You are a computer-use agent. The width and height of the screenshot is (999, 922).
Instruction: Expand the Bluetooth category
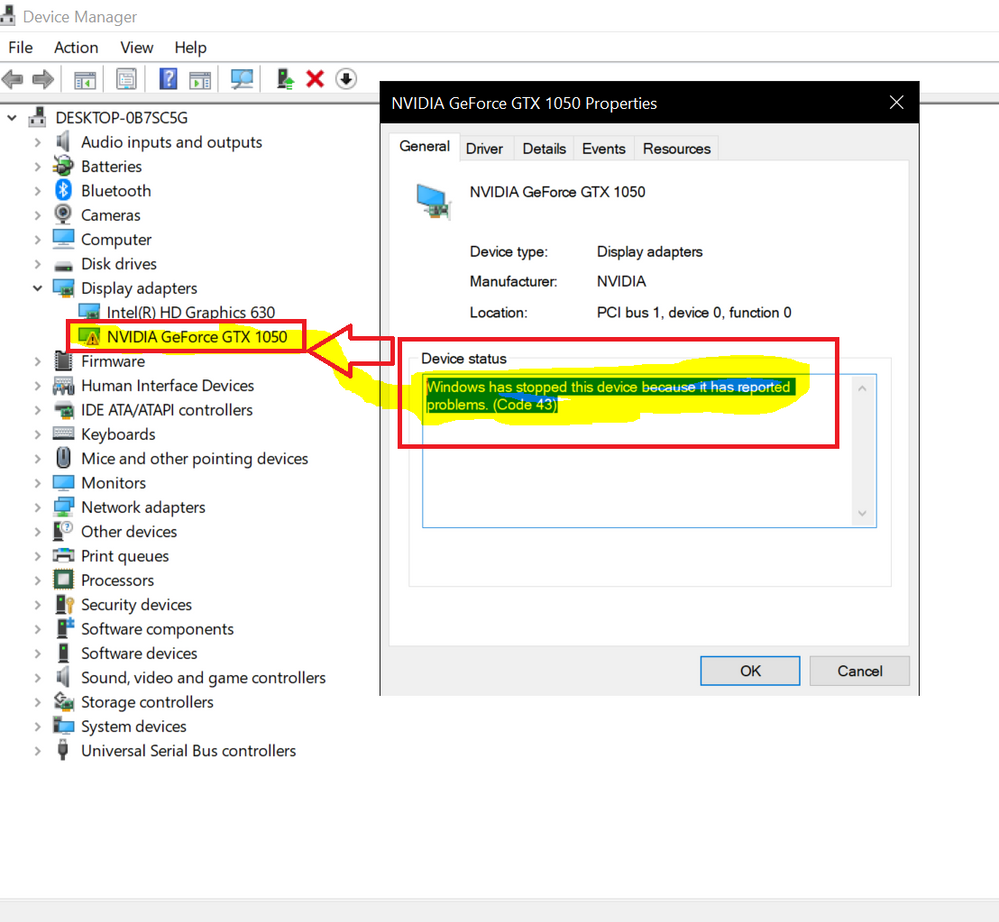(x=38, y=191)
